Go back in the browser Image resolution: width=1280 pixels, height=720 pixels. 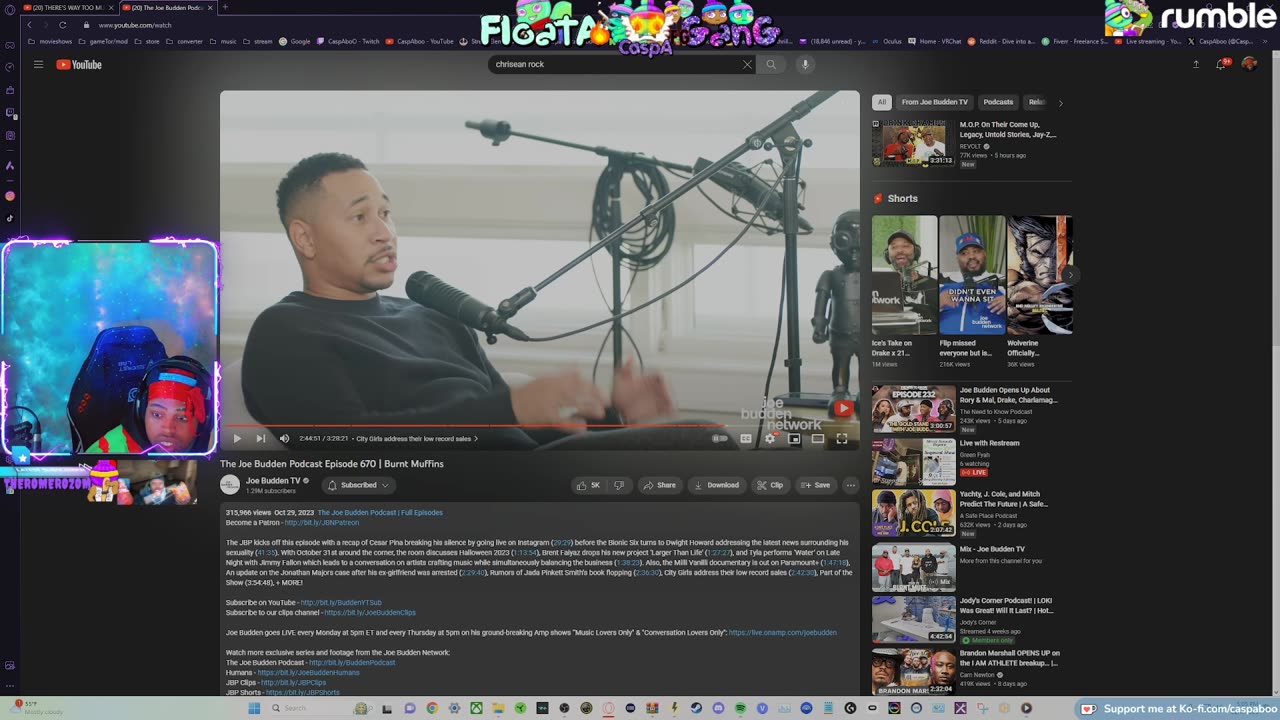[x=28, y=24]
